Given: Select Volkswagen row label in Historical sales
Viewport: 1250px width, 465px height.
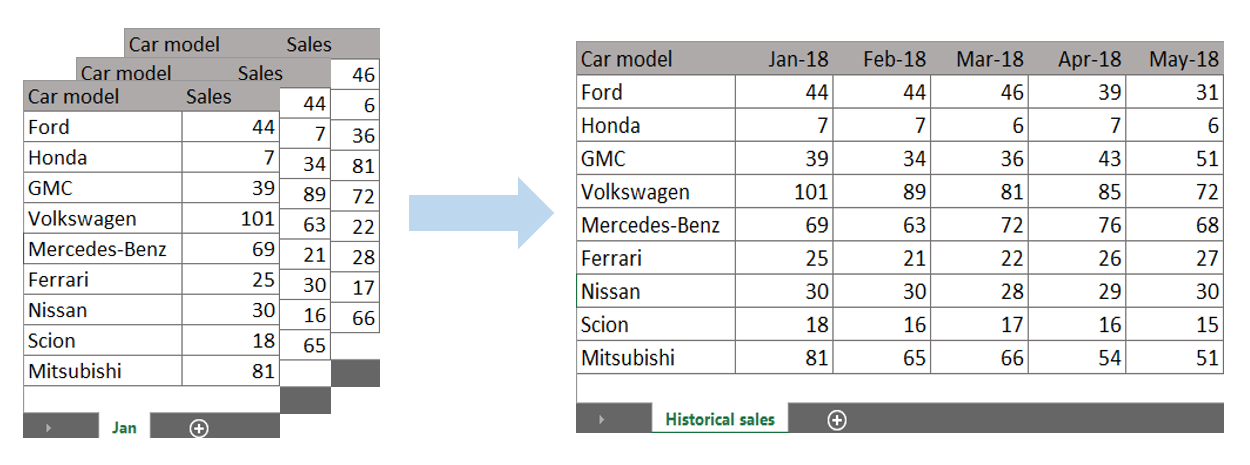Looking at the screenshot, I should [656, 192].
